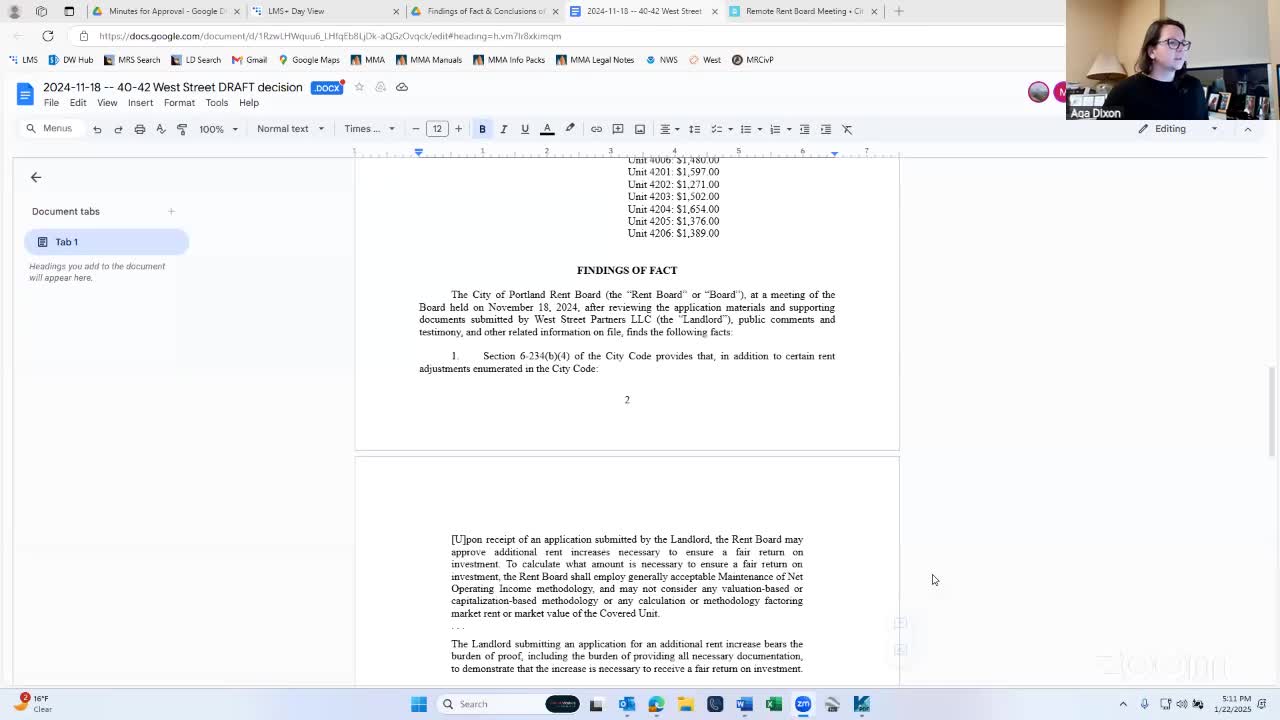Click the Undo arrow icon
This screenshot has height=720, width=1280.
[97, 129]
